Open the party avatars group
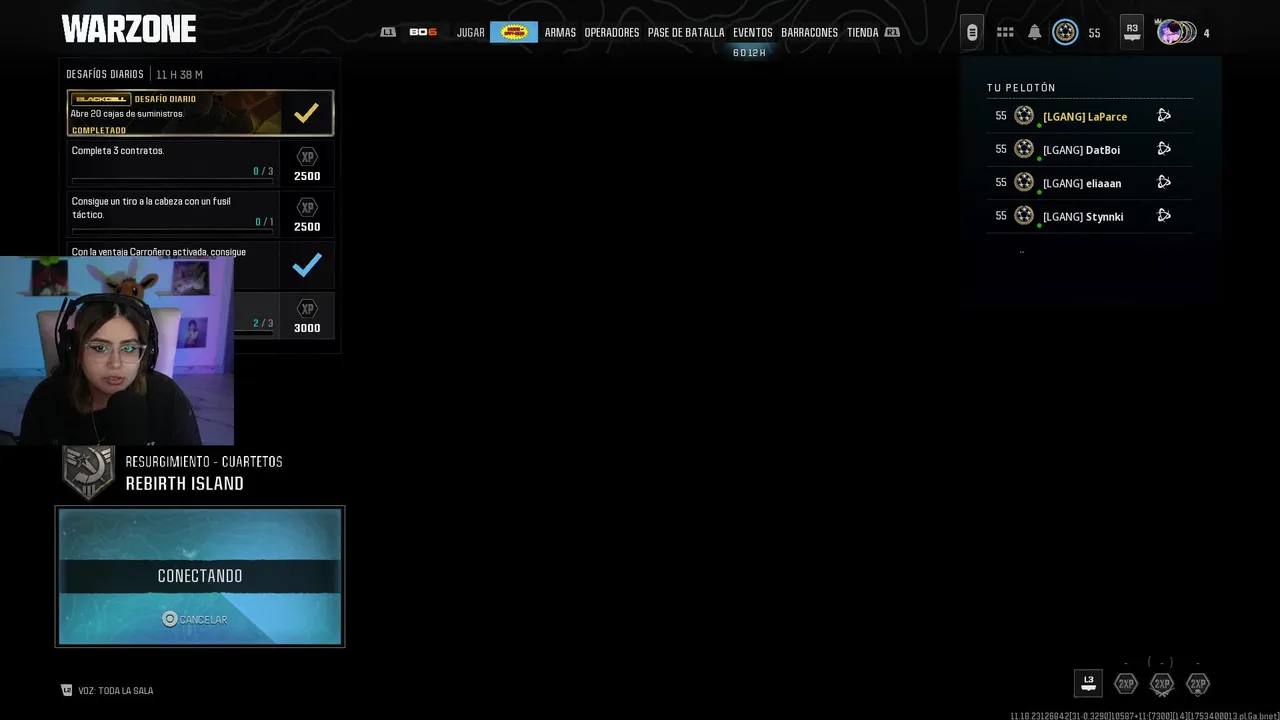The height and width of the screenshot is (720, 1280). (1177, 32)
